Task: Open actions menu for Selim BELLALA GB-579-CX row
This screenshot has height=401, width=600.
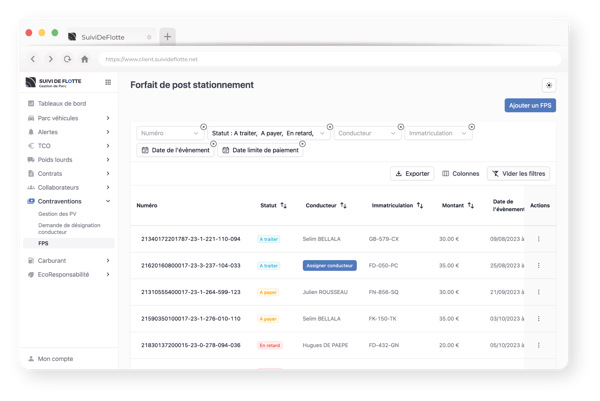Action: (539, 239)
